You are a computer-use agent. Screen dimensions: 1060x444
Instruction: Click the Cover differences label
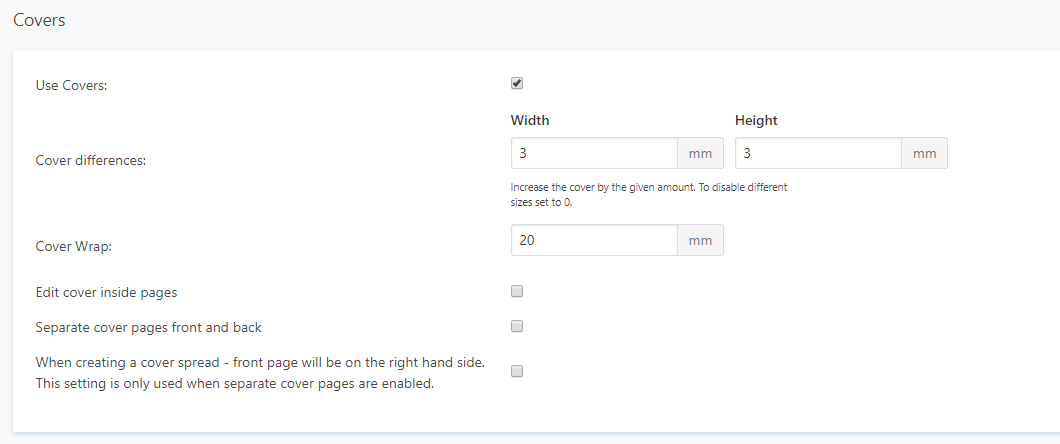coord(90,160)
